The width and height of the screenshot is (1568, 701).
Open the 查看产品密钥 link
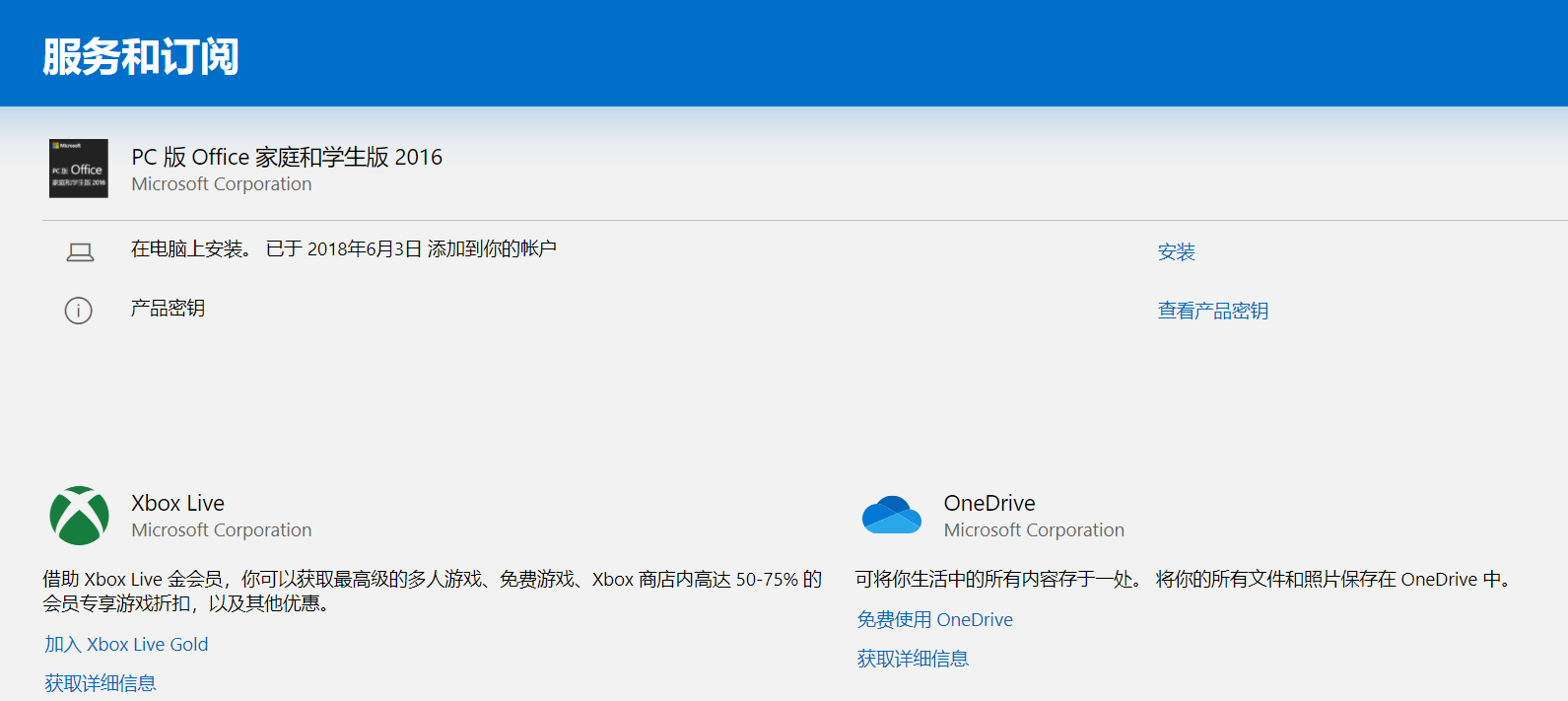(1212, 312)
